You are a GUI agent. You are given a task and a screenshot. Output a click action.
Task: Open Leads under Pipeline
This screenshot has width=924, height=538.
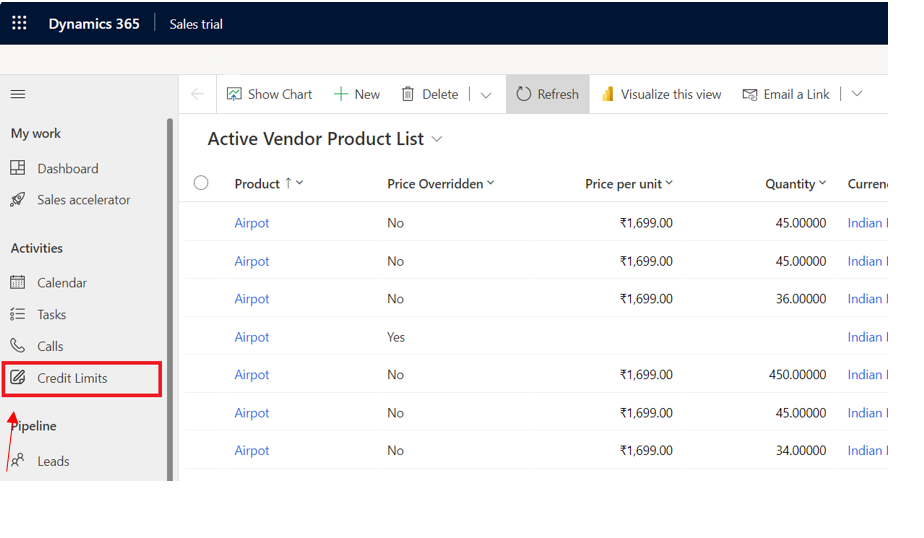coord(53,461)
